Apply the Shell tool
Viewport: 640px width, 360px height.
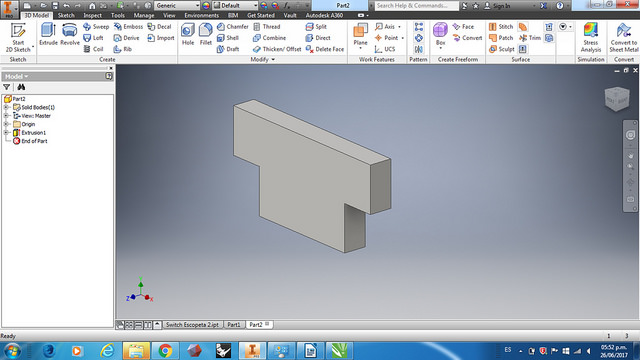228,38
